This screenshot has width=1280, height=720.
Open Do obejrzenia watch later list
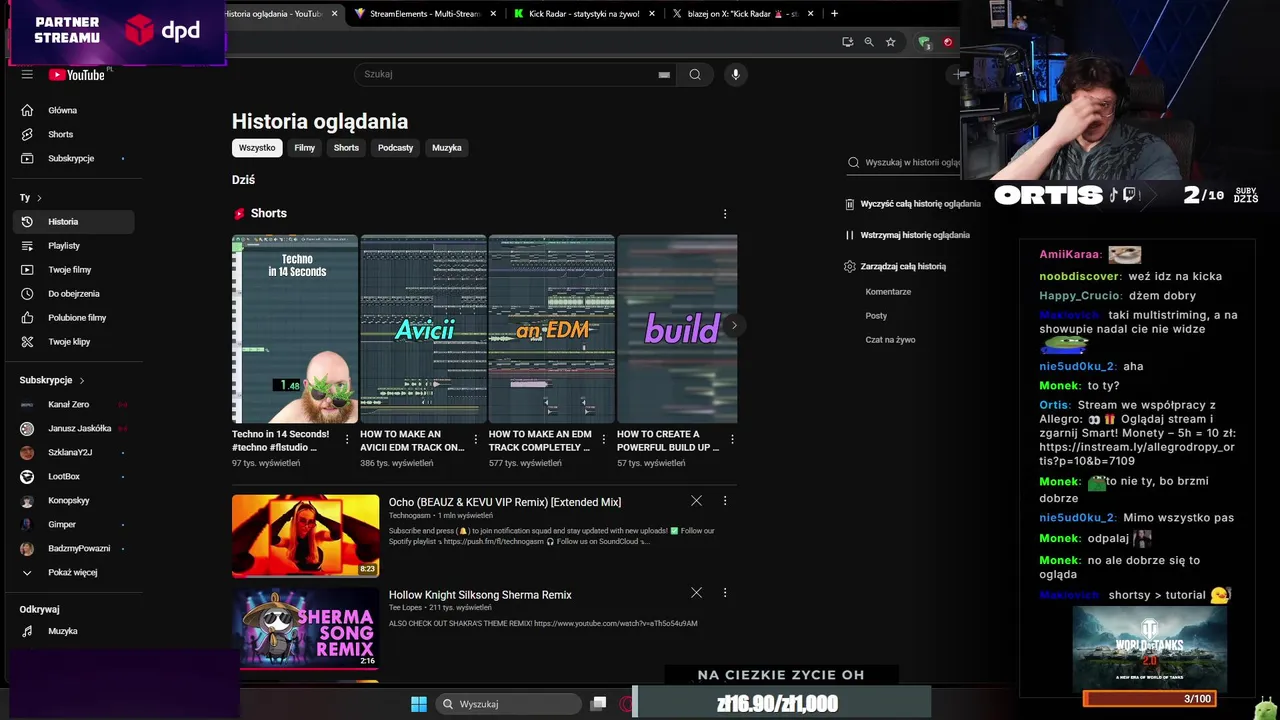73,293
